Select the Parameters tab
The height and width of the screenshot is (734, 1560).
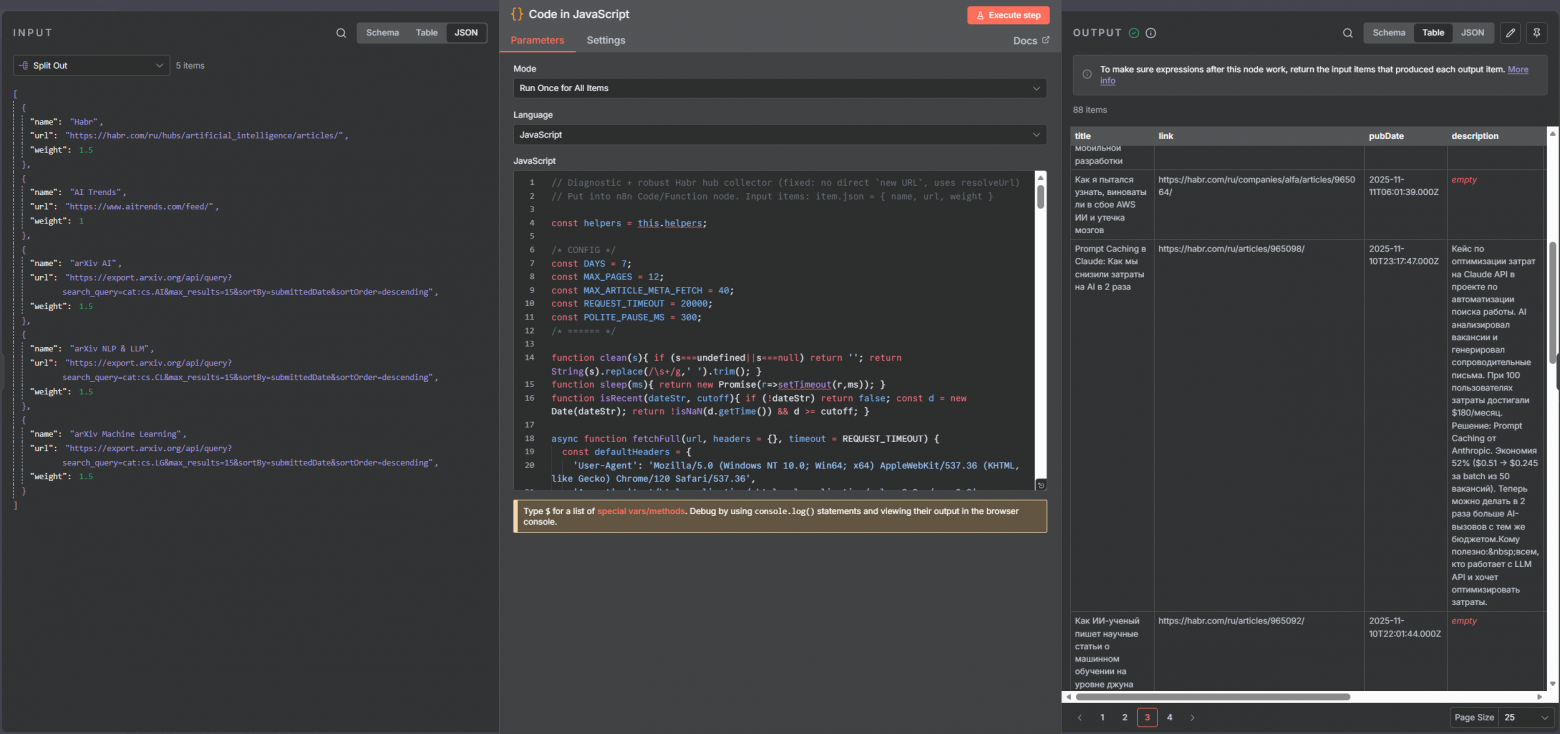pos(537,41)
